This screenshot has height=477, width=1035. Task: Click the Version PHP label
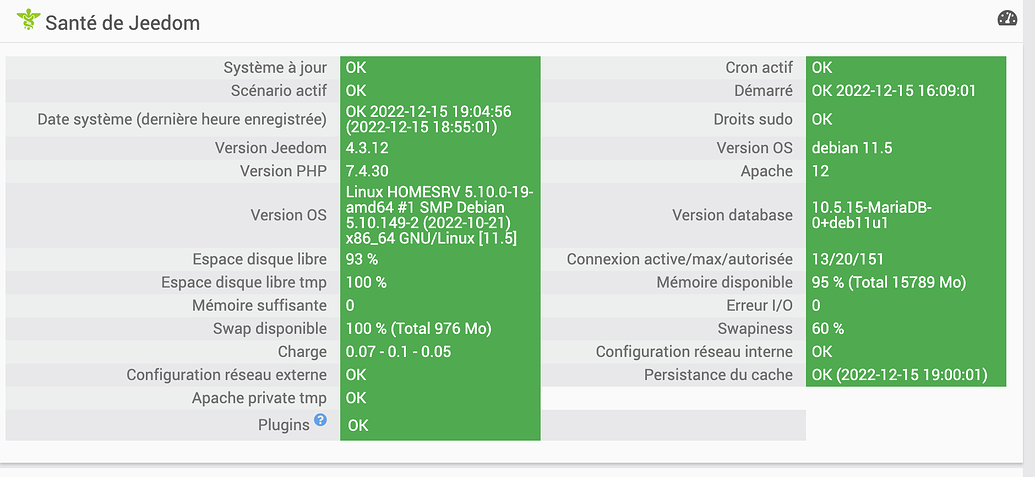(283, 171)
